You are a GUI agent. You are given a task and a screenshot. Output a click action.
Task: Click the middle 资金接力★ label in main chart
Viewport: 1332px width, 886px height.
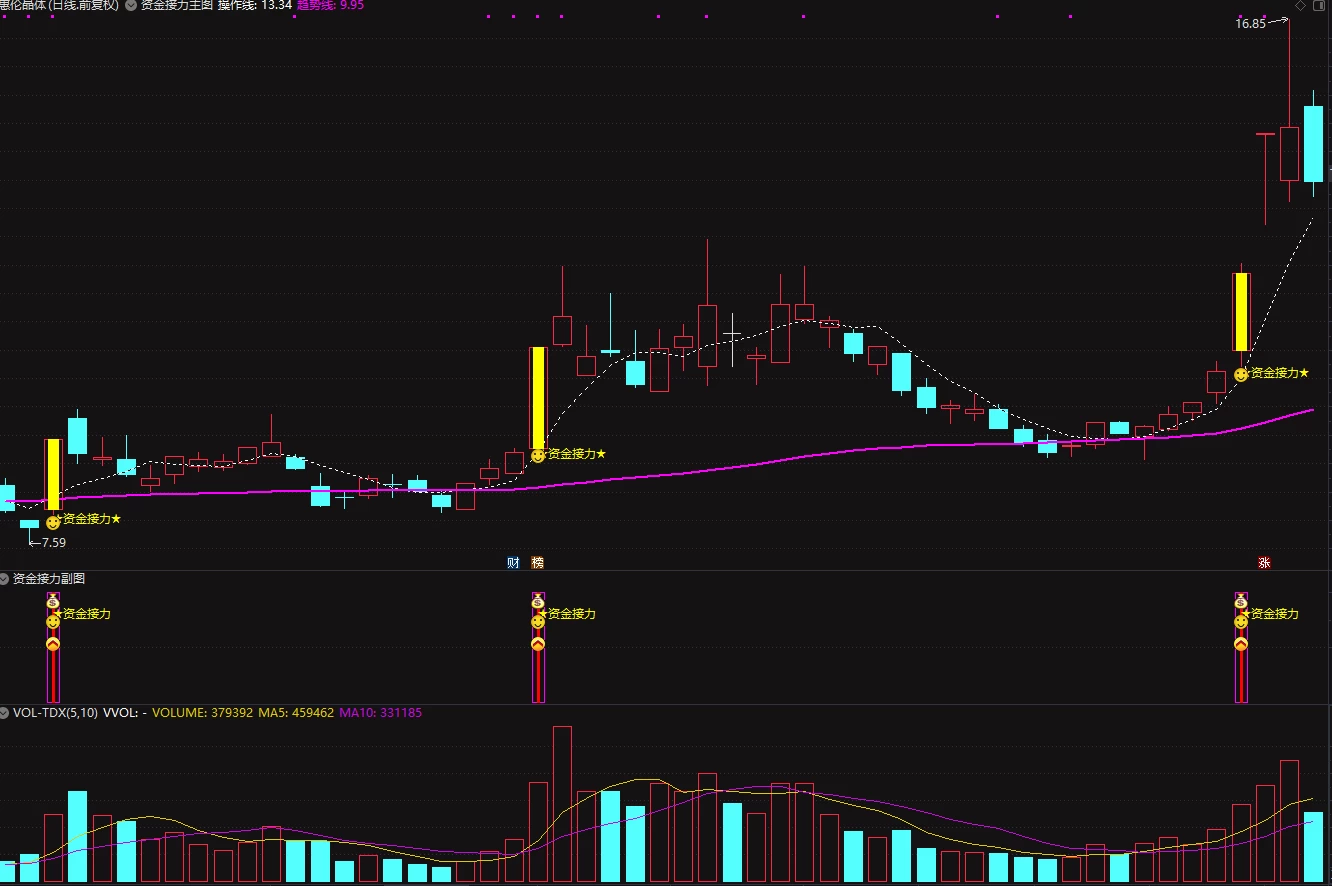tap(577, 454)
